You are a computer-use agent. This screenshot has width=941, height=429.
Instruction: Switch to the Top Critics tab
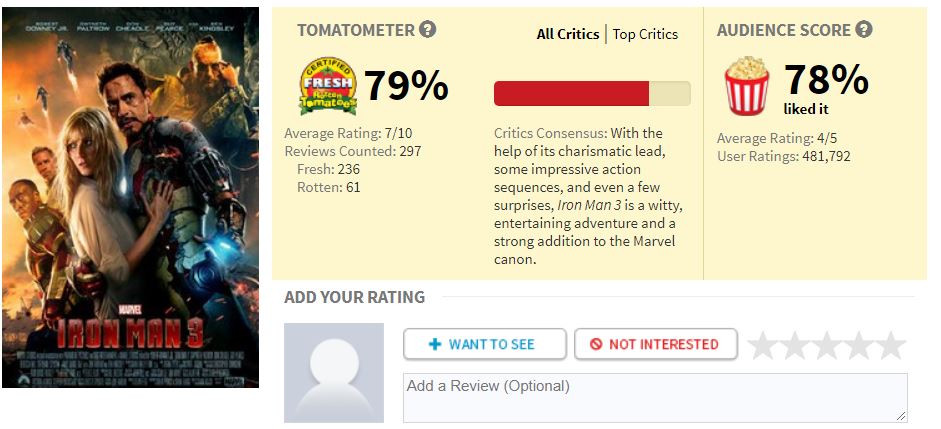[645, 34]
